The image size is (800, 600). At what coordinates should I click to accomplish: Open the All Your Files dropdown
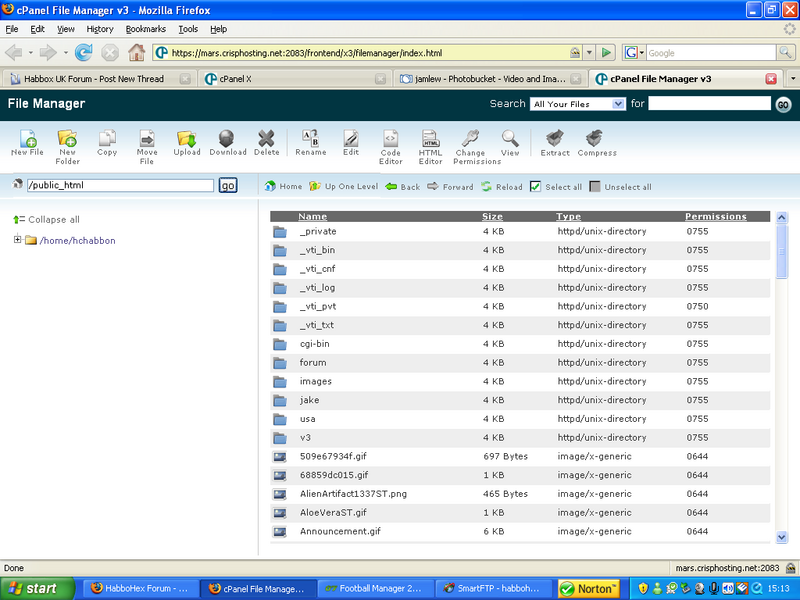(578, 104)
